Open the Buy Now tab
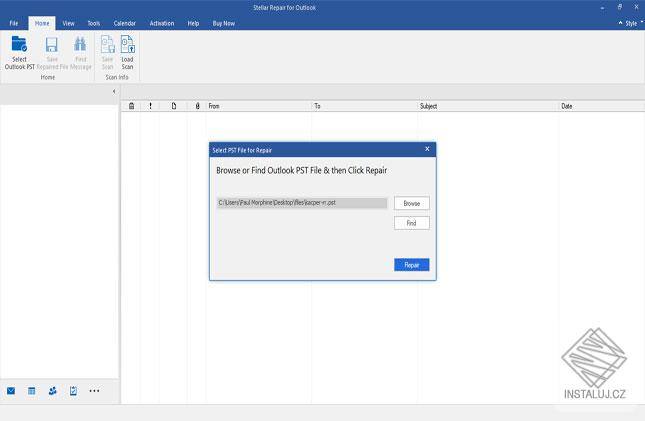645x421 pixels. [x=224, y=23]
